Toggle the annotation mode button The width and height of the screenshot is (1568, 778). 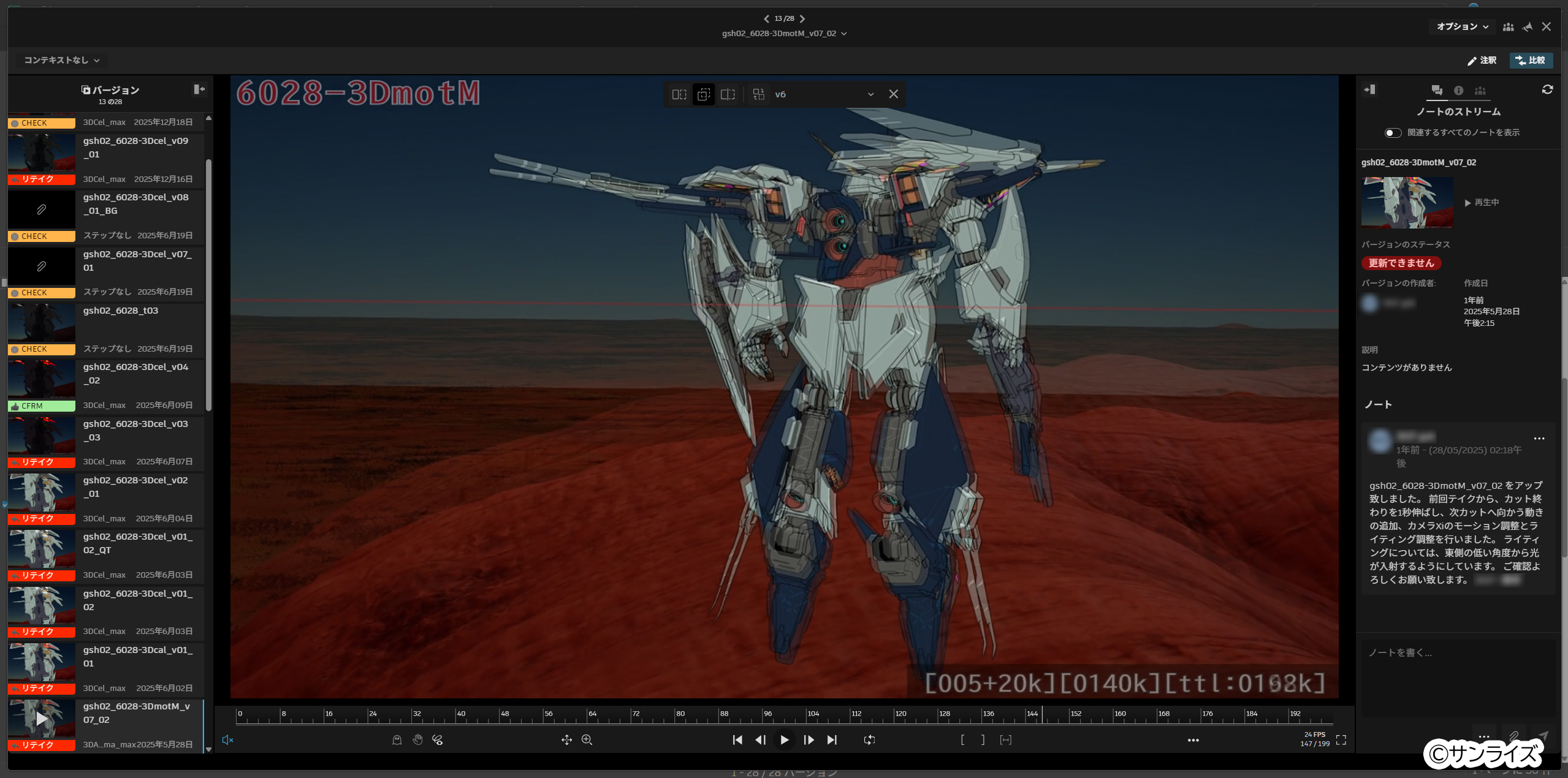pyautogui.click(x=1482, y=60)
